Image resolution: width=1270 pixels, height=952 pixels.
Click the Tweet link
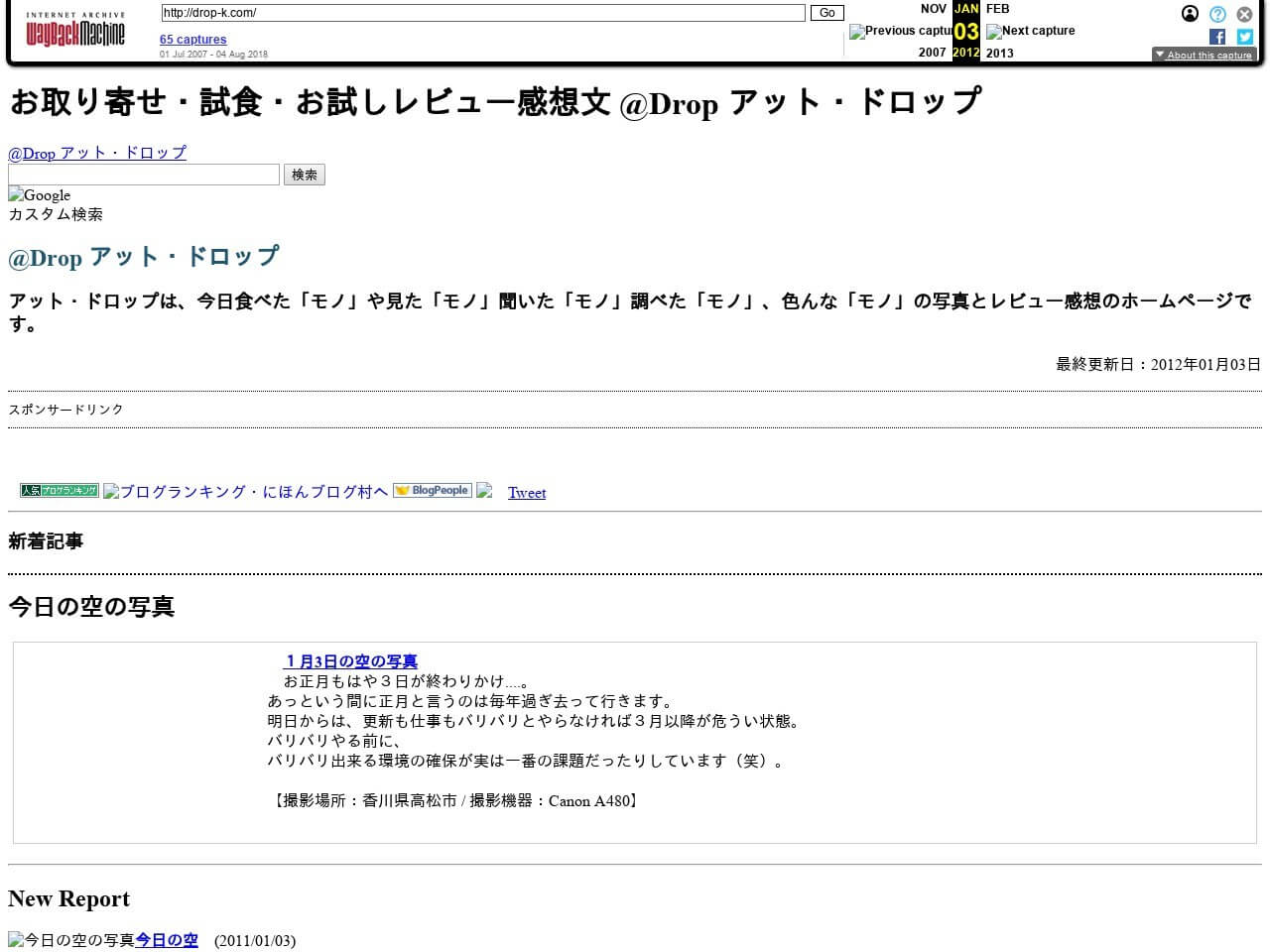pyautogui.click(x=526, y=492)
